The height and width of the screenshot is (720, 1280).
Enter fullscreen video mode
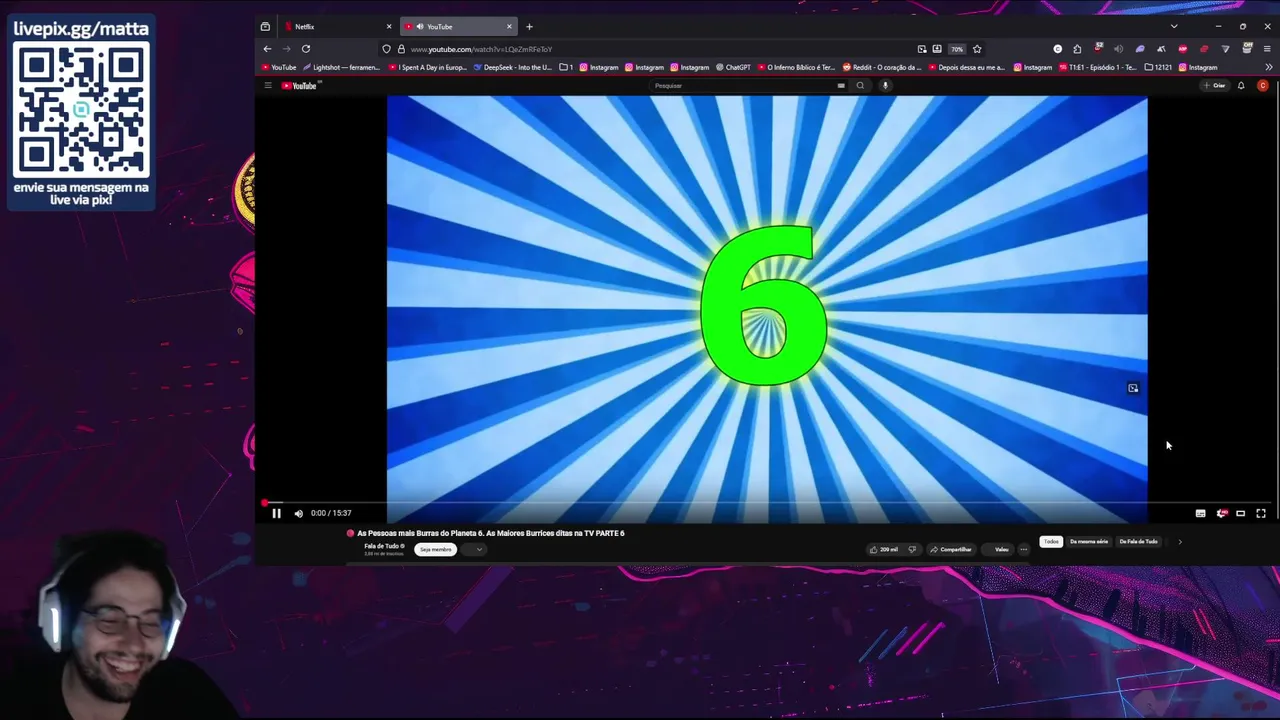pos(1261,513)
